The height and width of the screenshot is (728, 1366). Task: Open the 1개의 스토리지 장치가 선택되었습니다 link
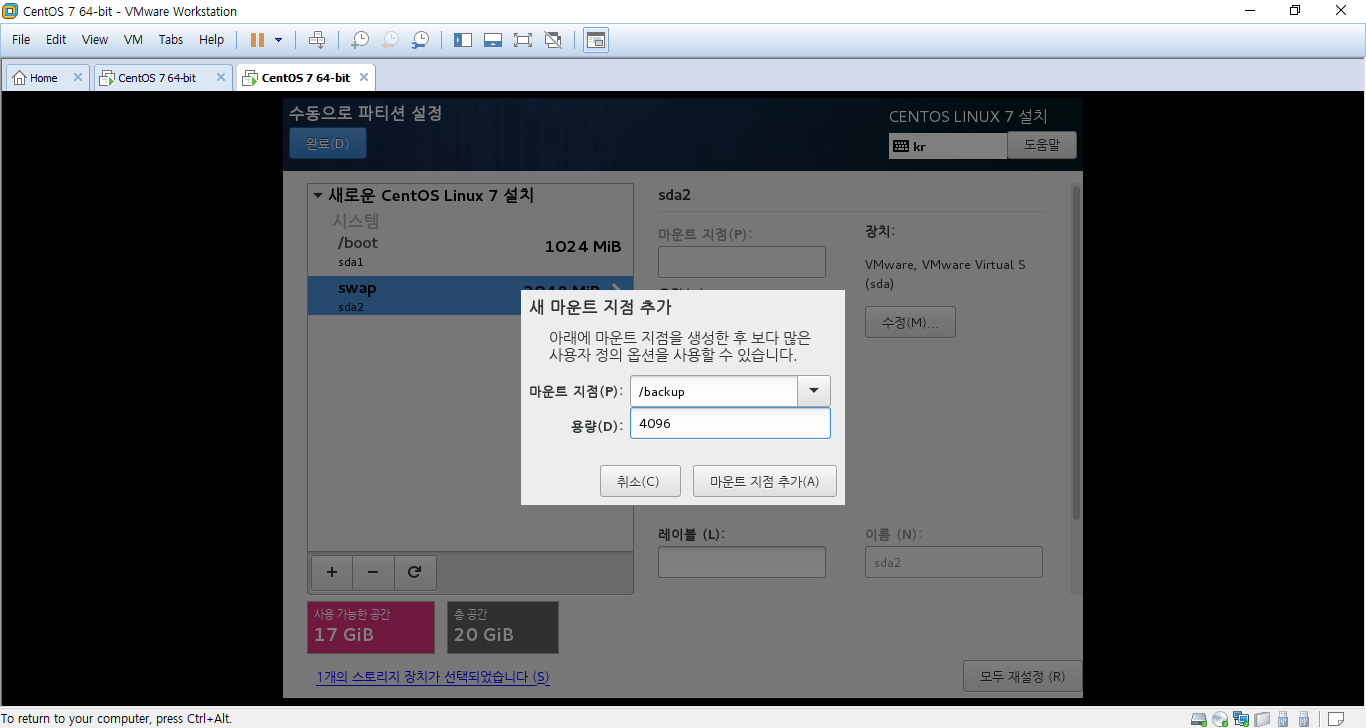pyautogui.click(x=433, y=677)
